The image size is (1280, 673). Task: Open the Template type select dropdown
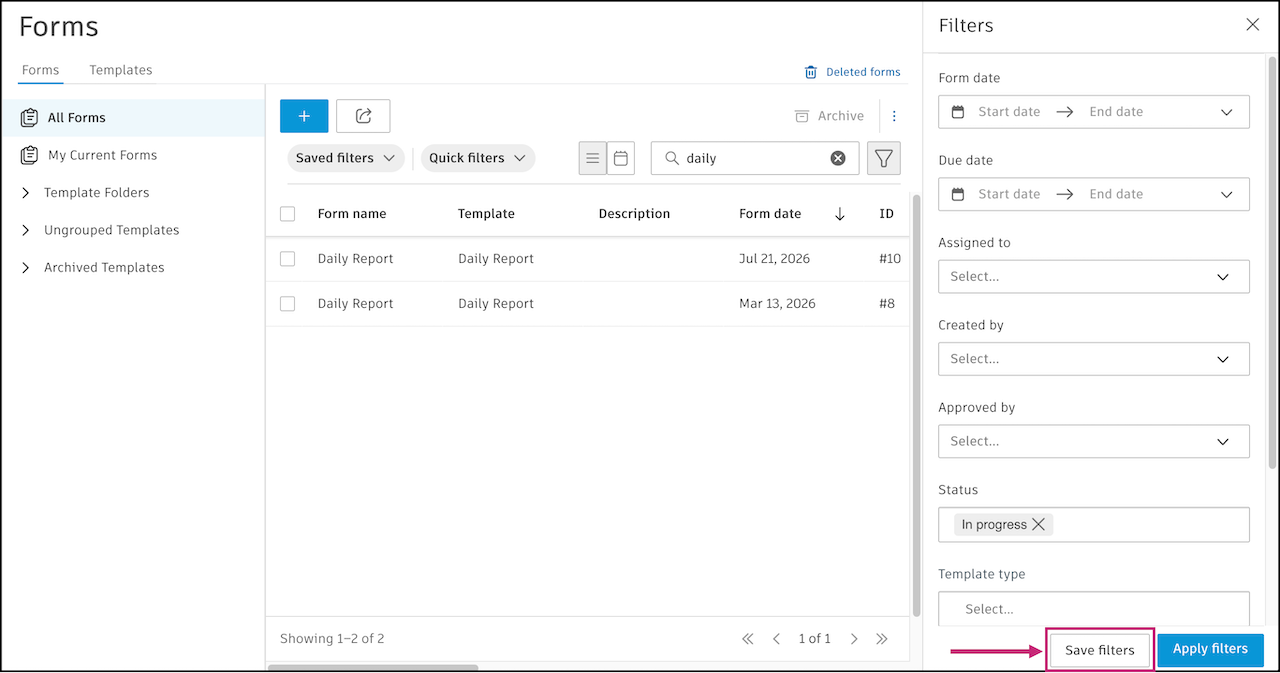1094,608
